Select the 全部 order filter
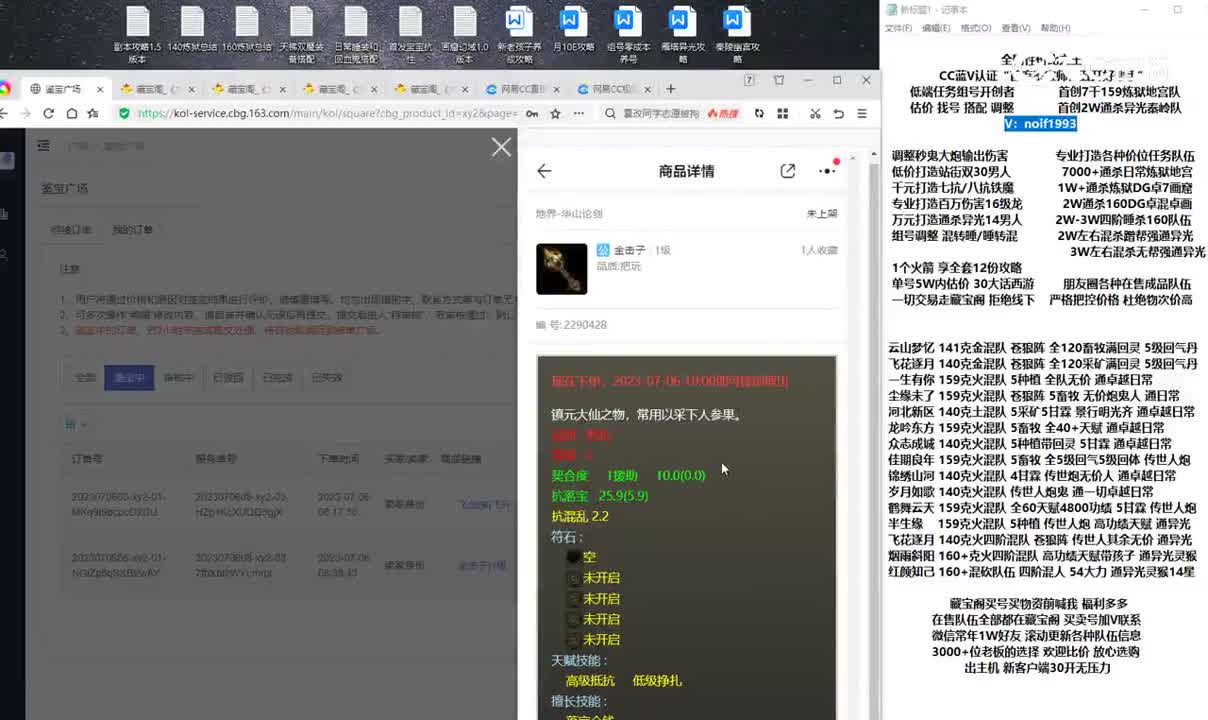 pos(85,378)
